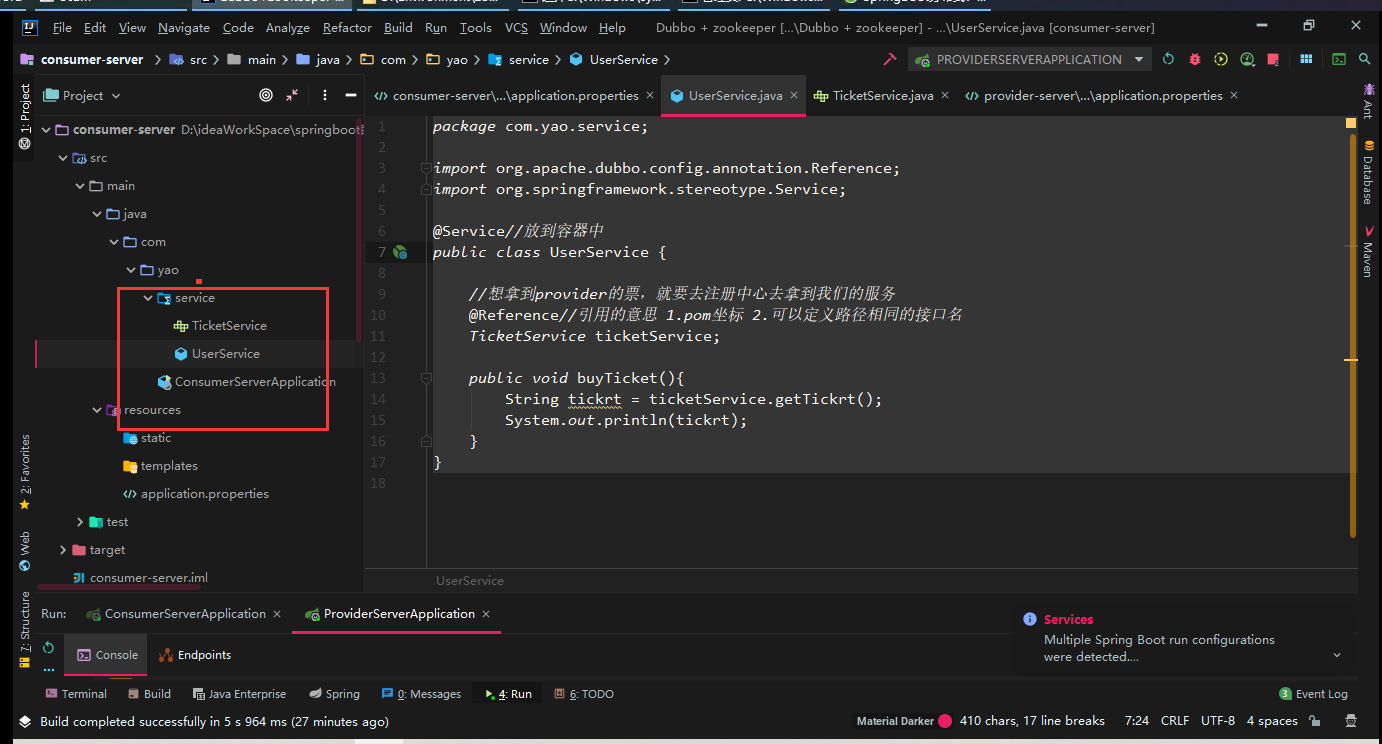Click the Material Darker theme indicator

point(894,721)
